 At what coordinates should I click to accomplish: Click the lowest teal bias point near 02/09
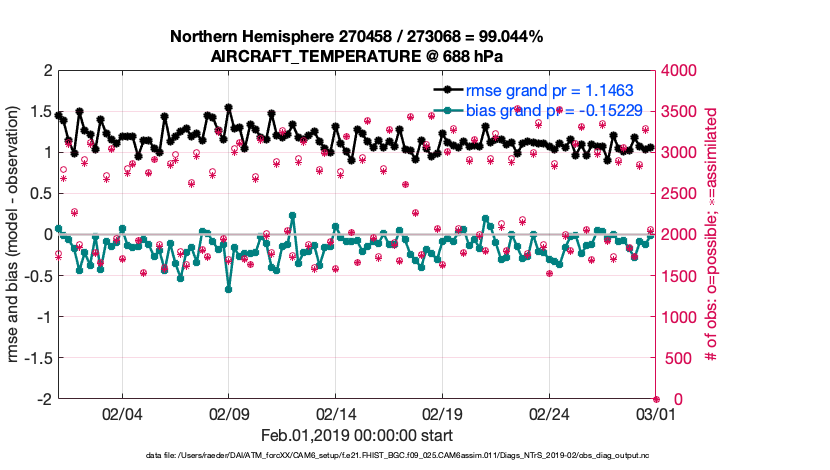[x=229, y=289]
